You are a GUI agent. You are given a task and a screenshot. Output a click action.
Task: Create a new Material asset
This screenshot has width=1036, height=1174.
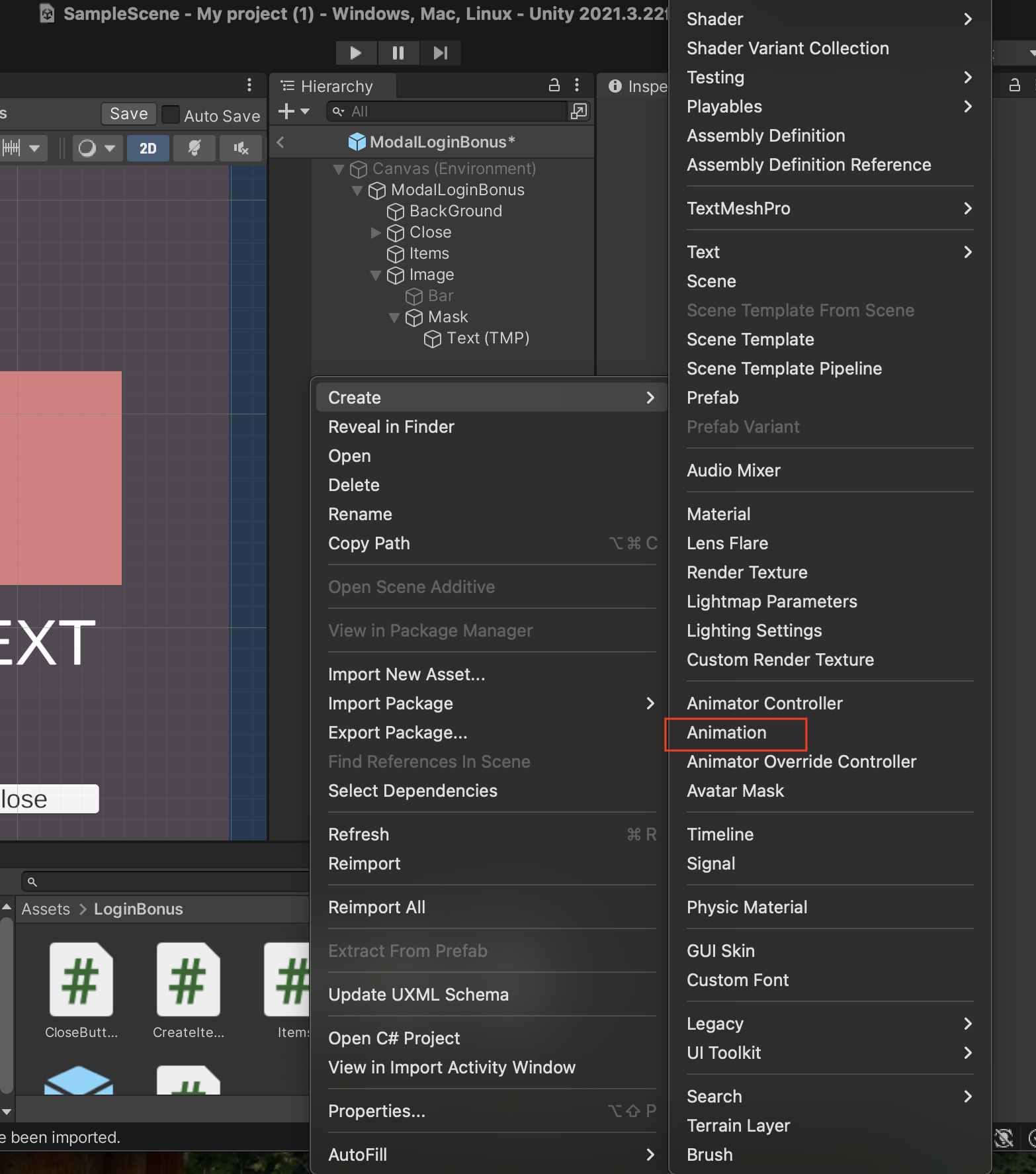point(830,514)
